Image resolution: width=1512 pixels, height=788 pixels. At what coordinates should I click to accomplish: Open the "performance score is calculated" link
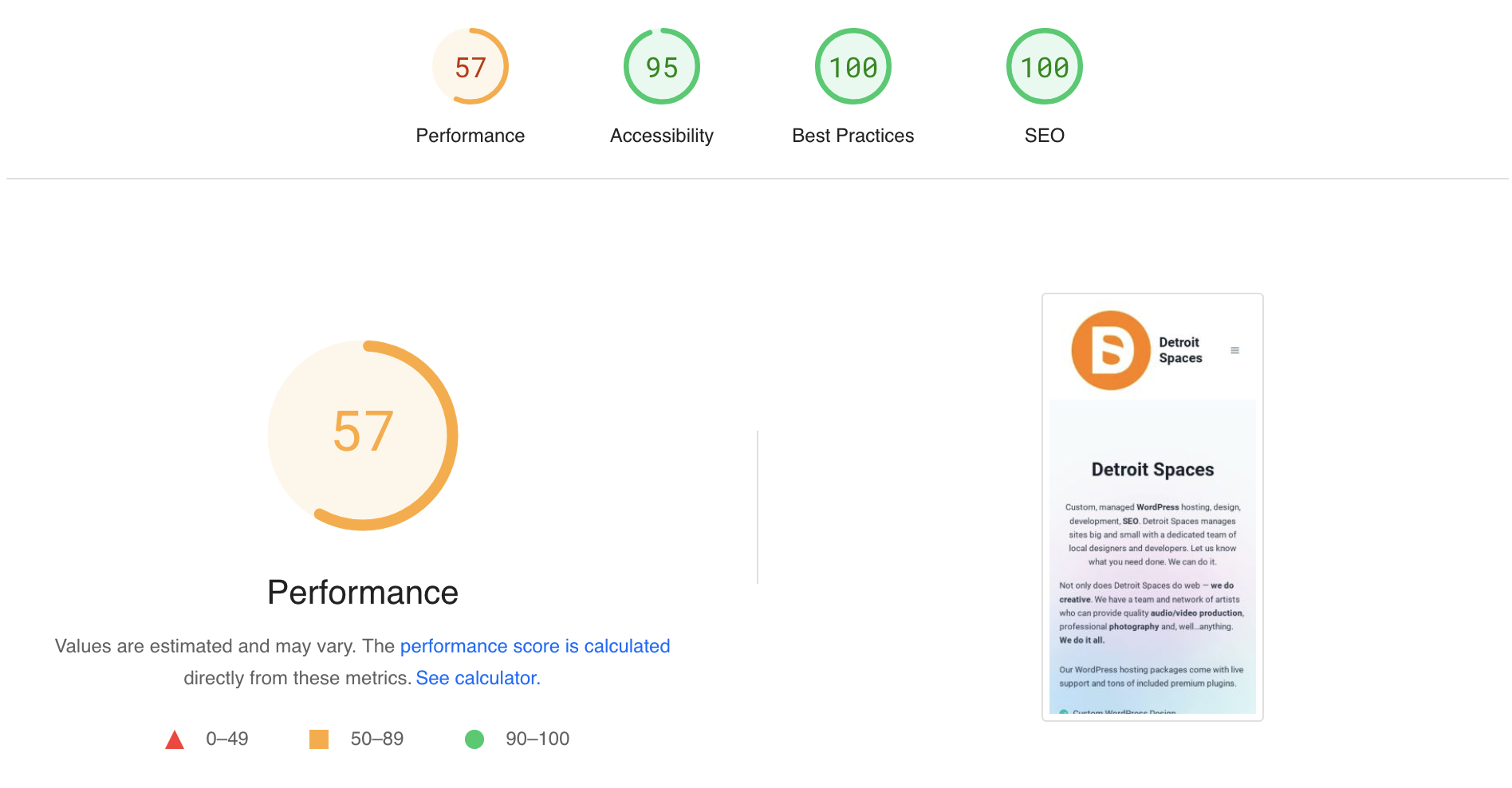pyautogui.click(x=534, y=646)
